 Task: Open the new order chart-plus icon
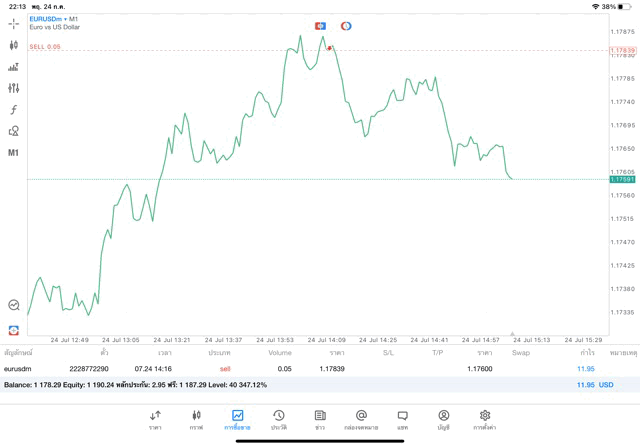coord(13,66)
